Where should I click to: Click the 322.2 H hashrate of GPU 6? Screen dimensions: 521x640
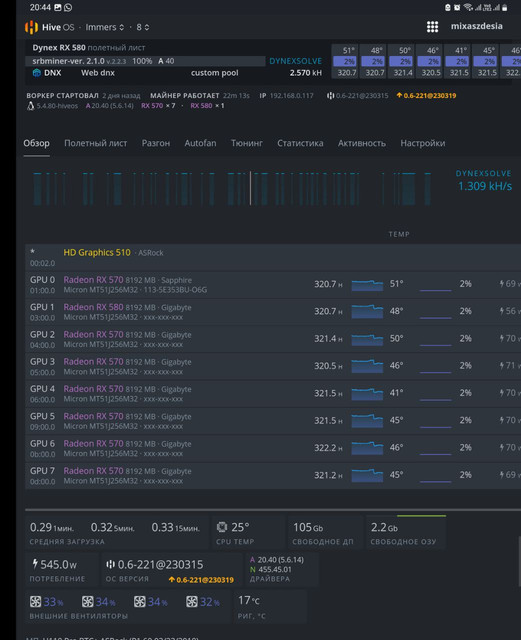(328, 448)
